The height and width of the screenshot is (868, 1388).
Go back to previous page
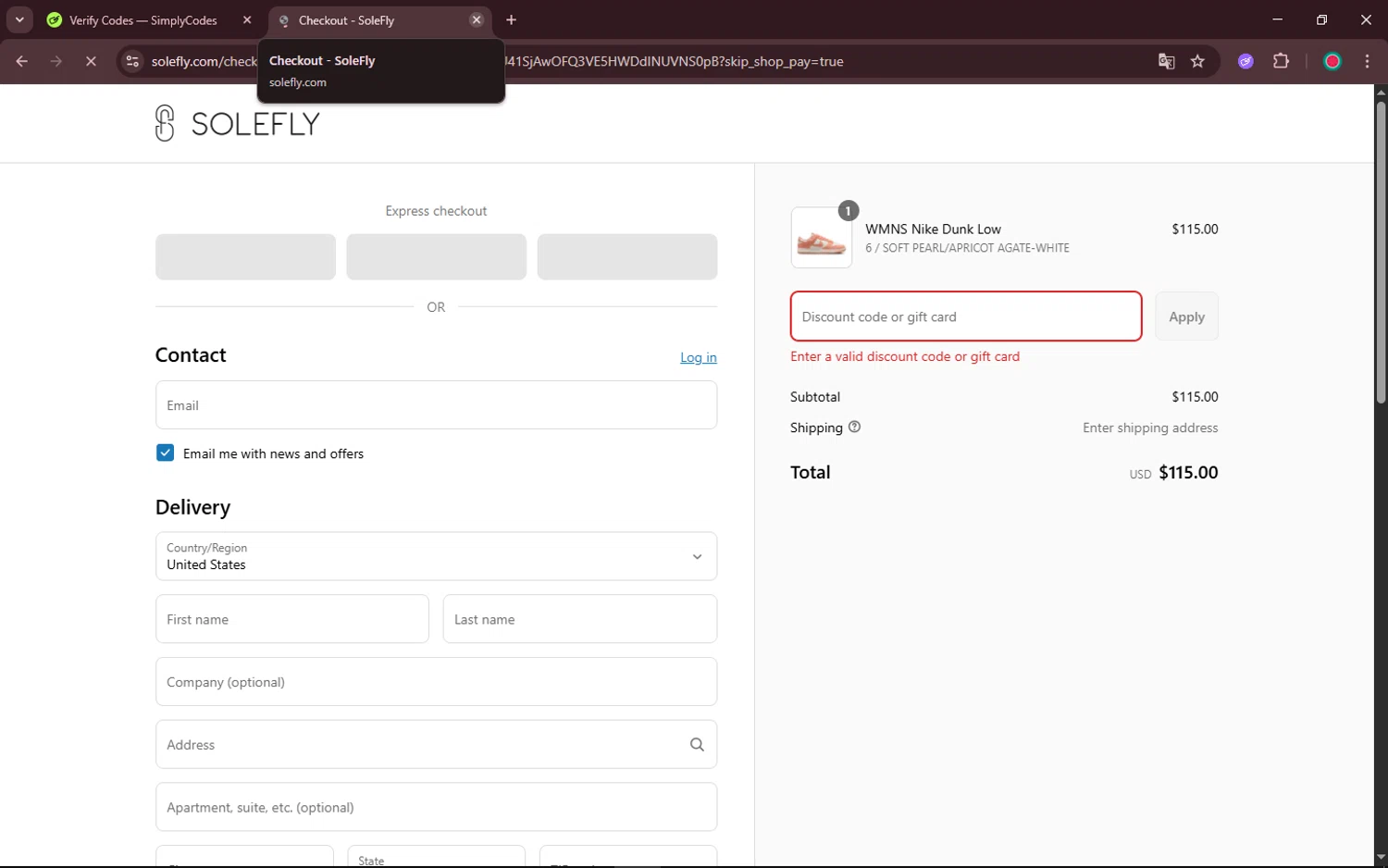22,61
